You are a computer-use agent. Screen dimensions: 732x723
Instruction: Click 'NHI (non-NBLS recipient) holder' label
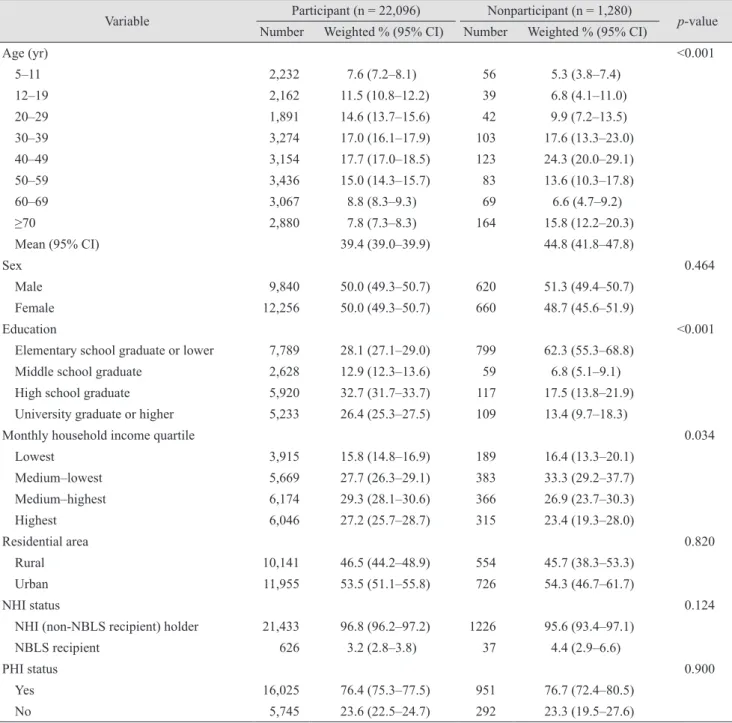(106, 626)
